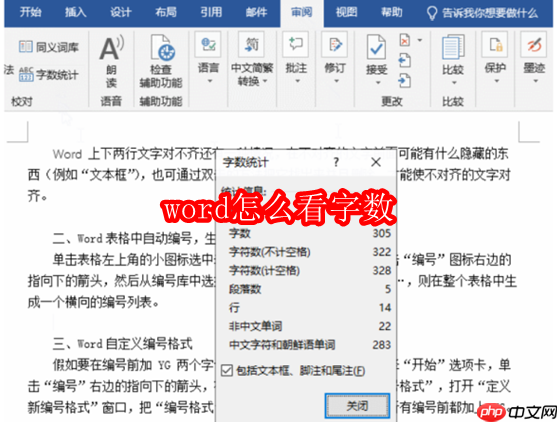The image size is (558, 422).
Task: Click the 中文简繁转换 icon
Action: 252,44
